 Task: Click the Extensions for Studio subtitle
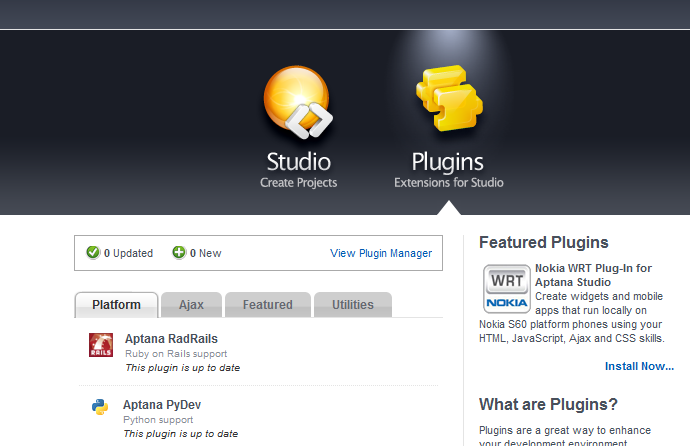448,183
